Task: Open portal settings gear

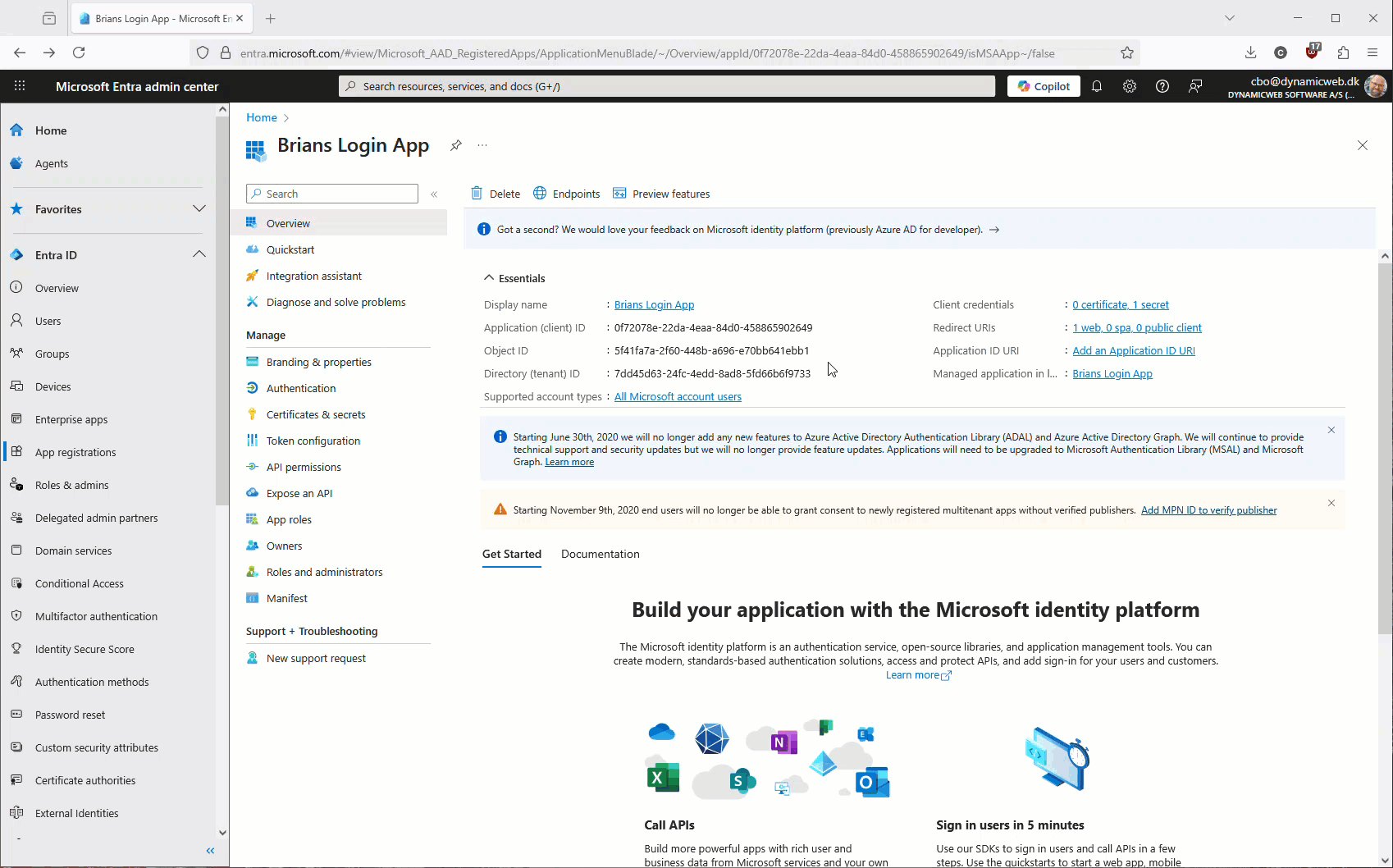Action: tap(1130, 86)
